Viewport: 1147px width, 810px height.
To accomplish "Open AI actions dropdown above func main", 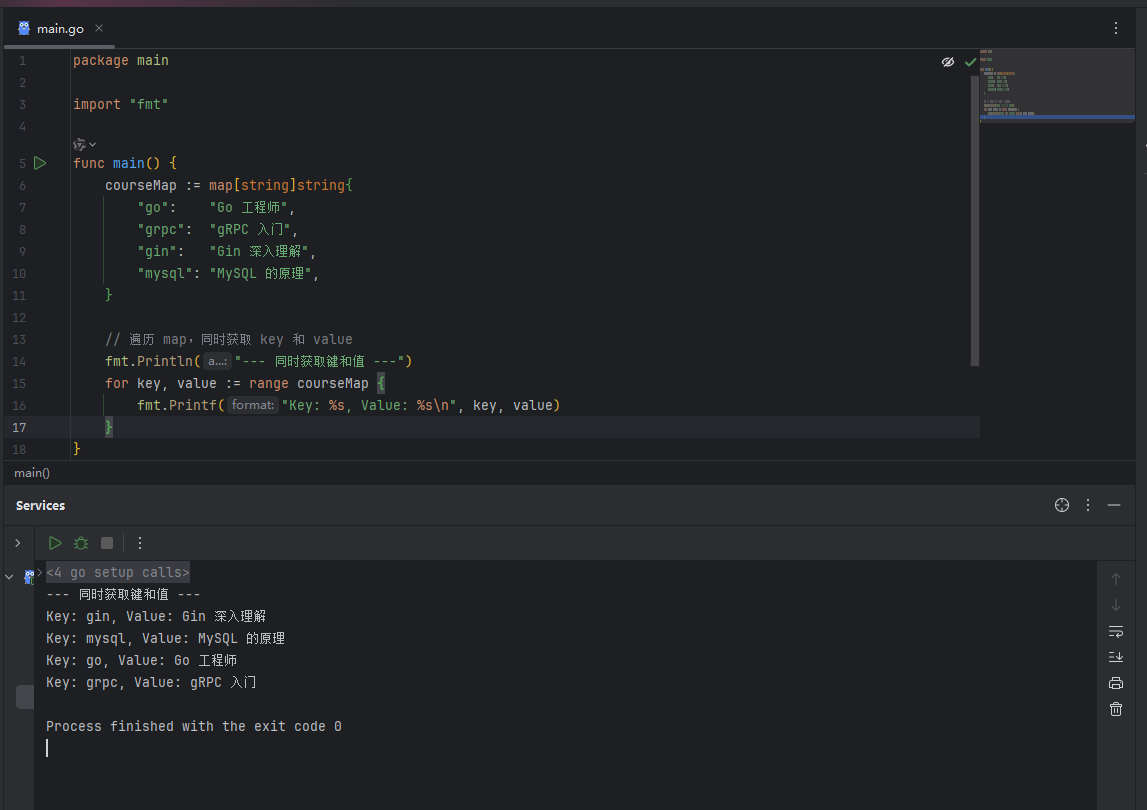I will (x=84, y=144).
